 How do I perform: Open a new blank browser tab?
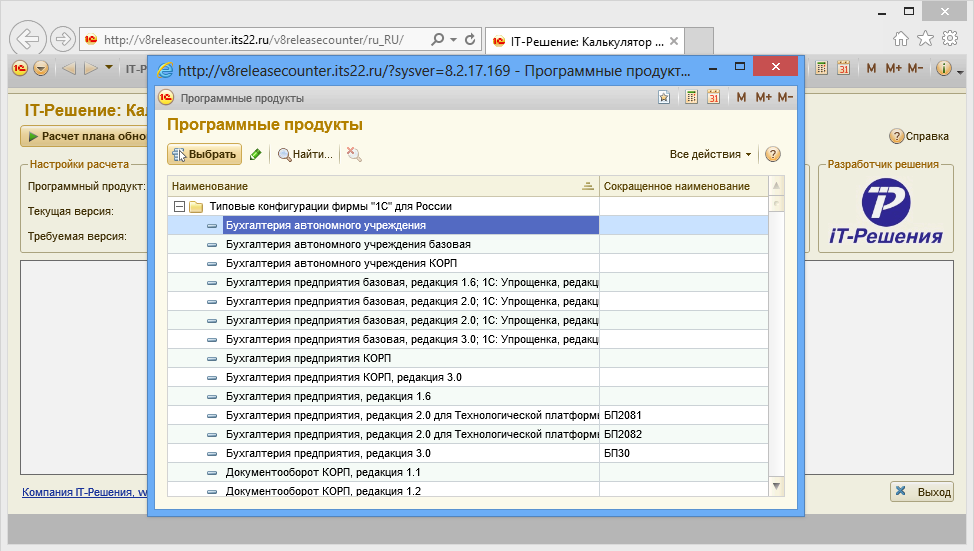pos(699,41)
